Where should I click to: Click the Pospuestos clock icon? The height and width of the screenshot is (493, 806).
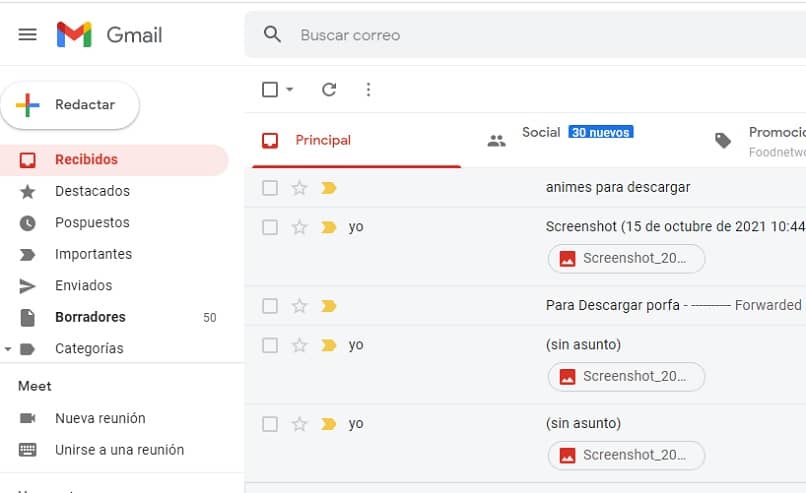point(27,223)
